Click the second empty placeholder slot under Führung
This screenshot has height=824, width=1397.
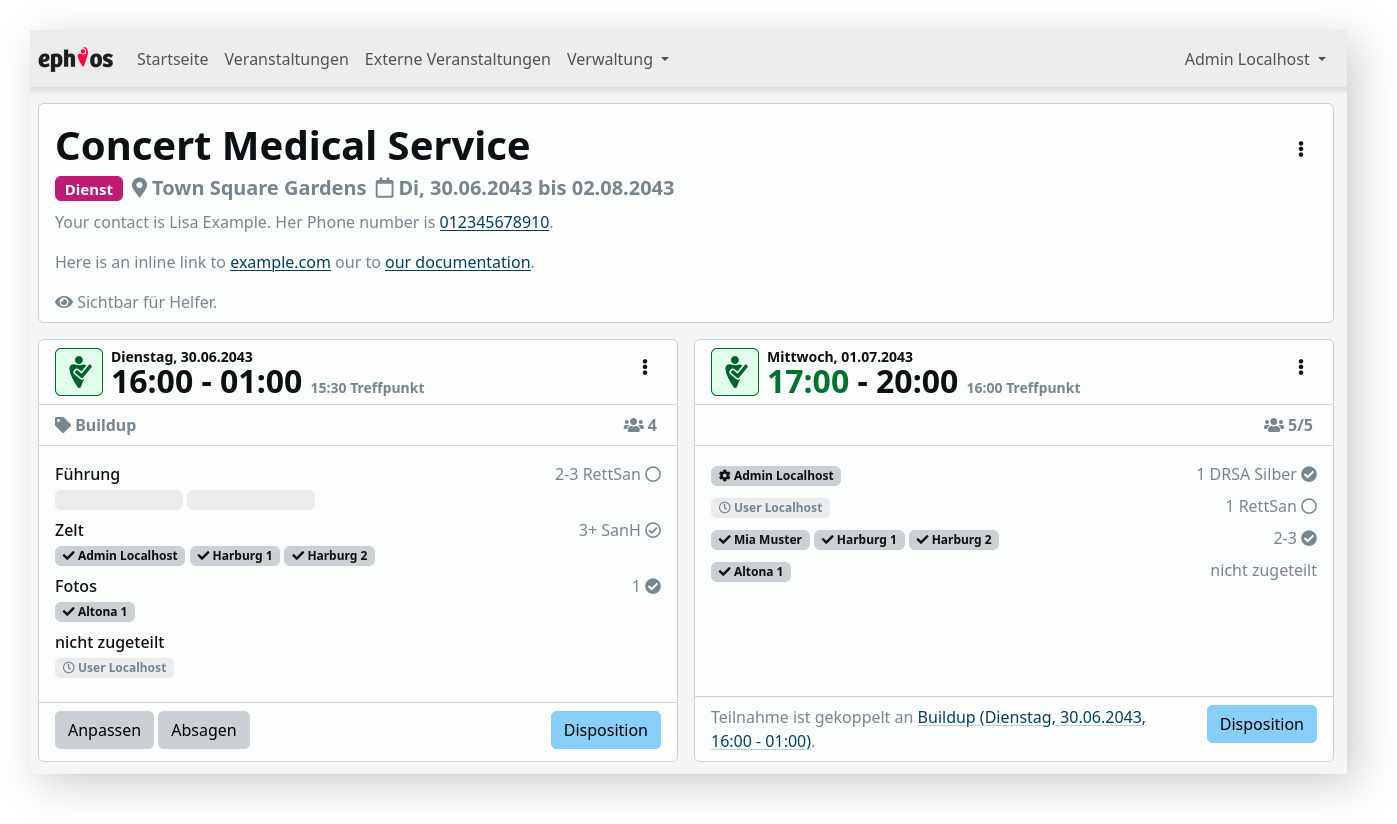[251, 500]
